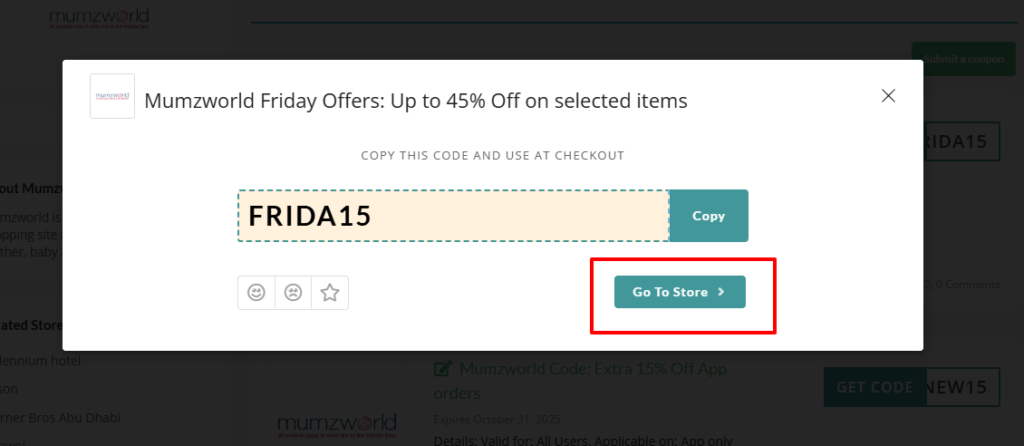
Task: Click the sad face rating icon
Action: (293, 293)
